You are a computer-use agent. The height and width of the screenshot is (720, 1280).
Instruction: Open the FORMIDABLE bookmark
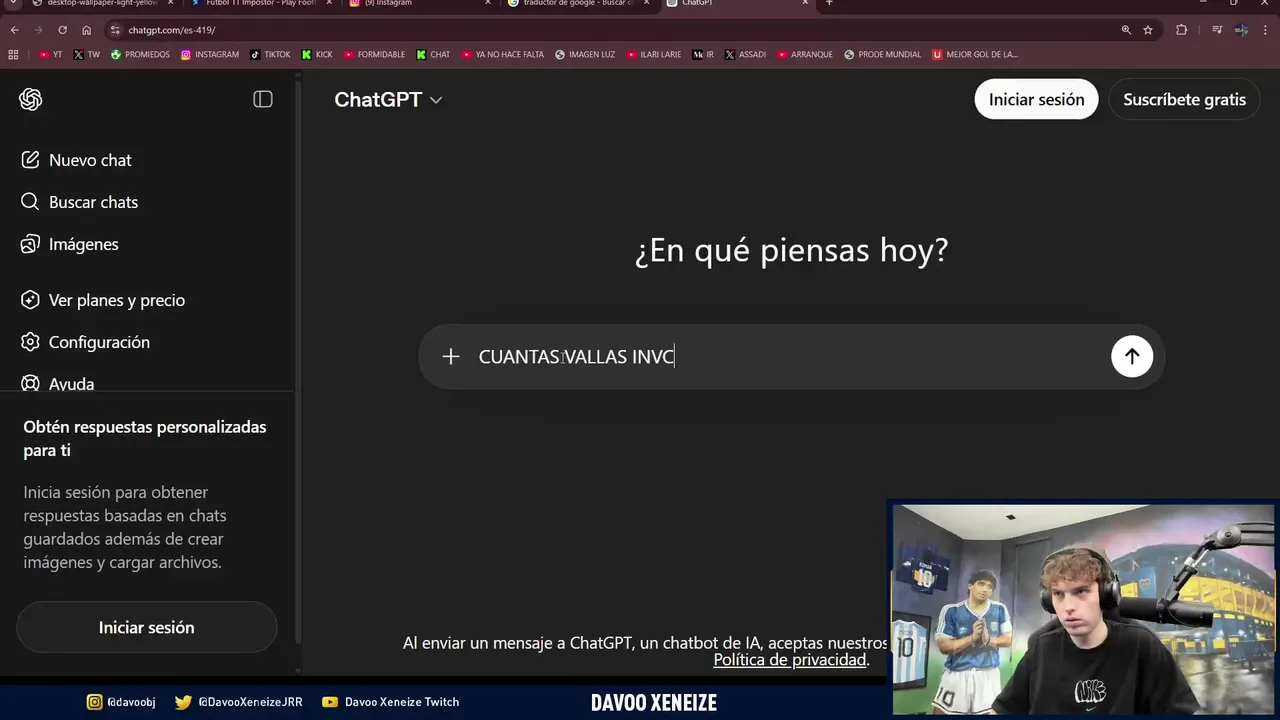click(x=375, y=54)
